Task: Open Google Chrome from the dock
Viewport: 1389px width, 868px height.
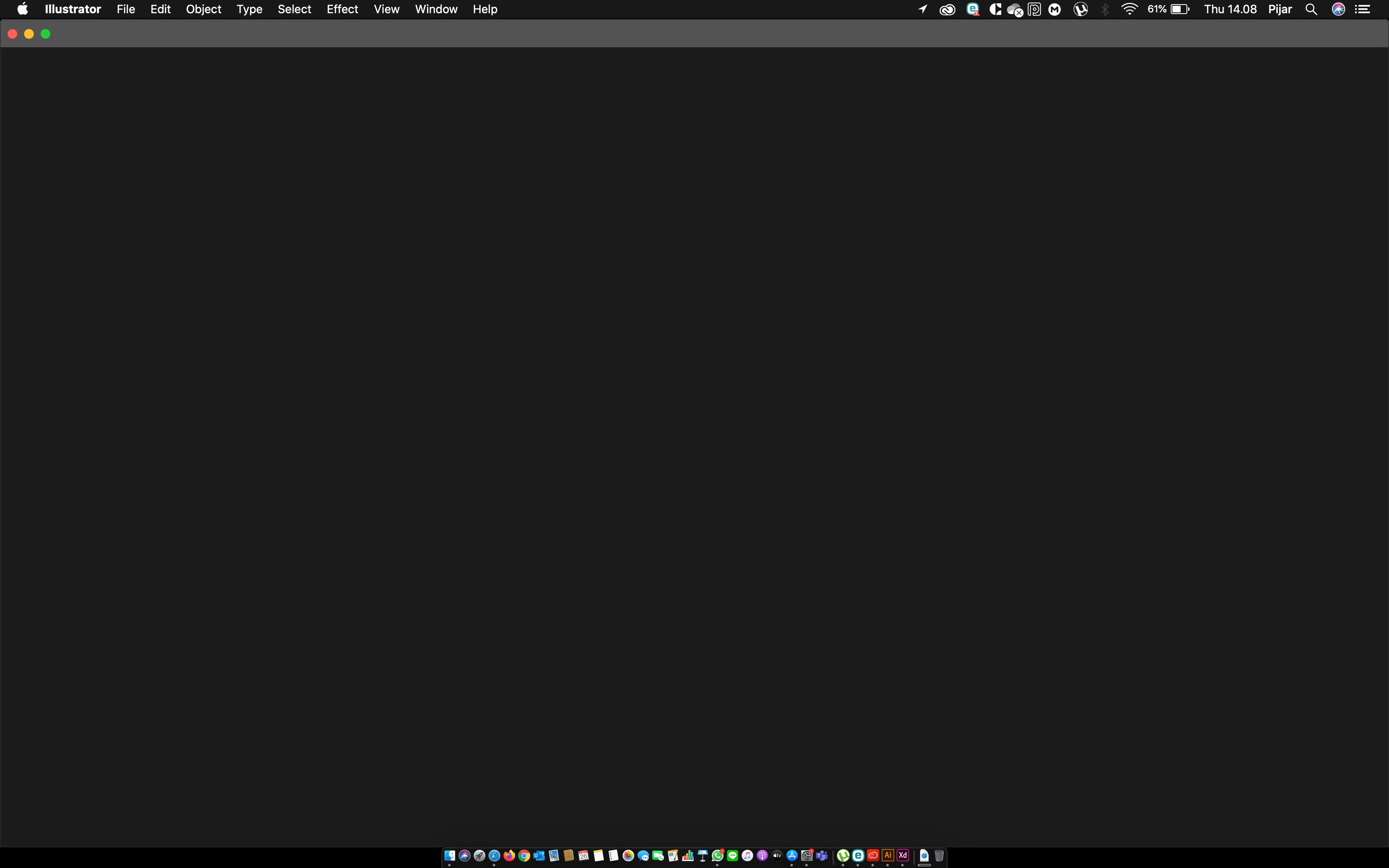Action: (523, 856)
